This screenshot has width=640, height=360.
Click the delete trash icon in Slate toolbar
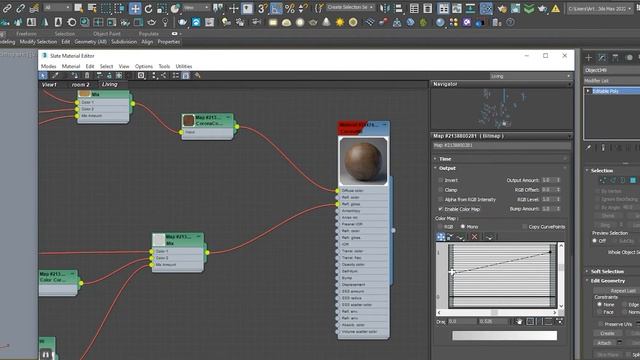pos(87,76)
